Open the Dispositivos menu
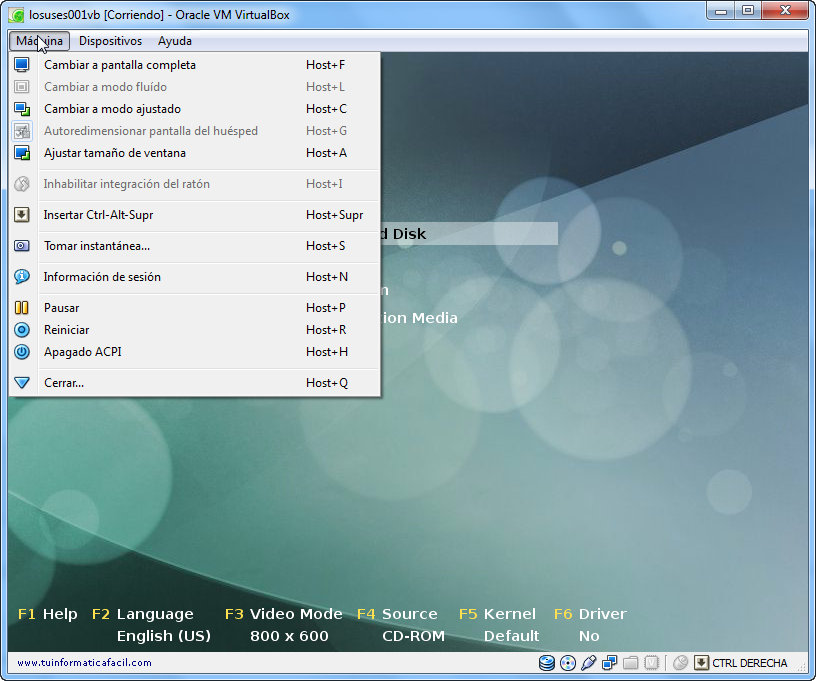This screenshot has width=816, height=681. tap(110, 41)
